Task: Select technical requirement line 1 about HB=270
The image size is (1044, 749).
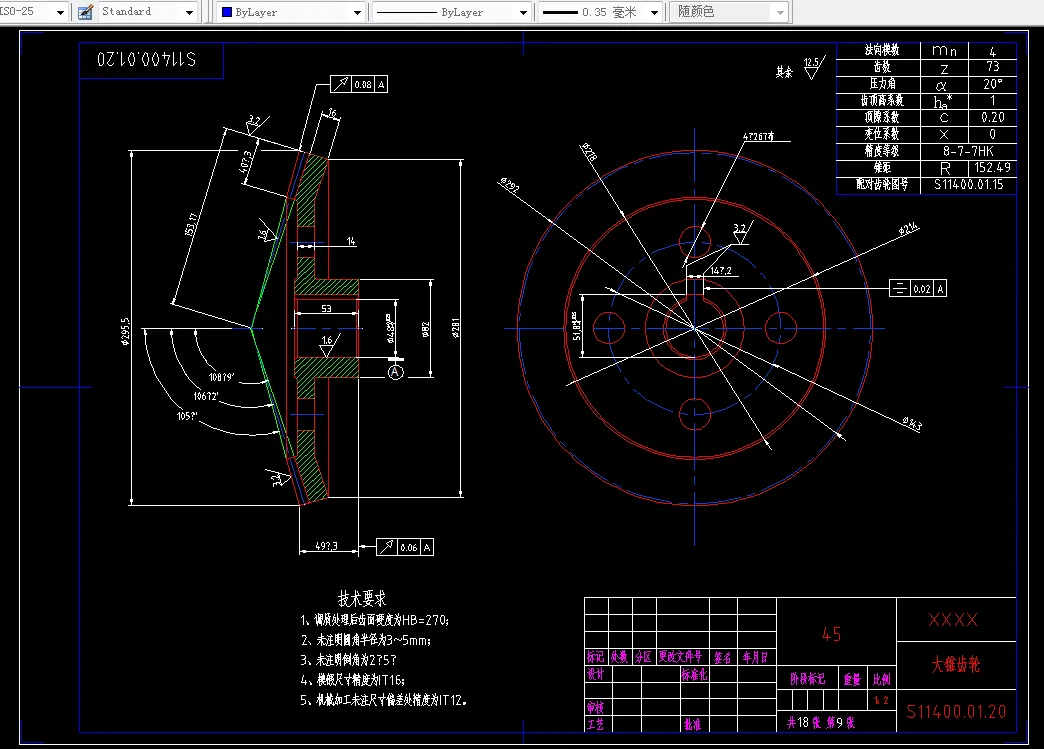Action: (374, 621)
